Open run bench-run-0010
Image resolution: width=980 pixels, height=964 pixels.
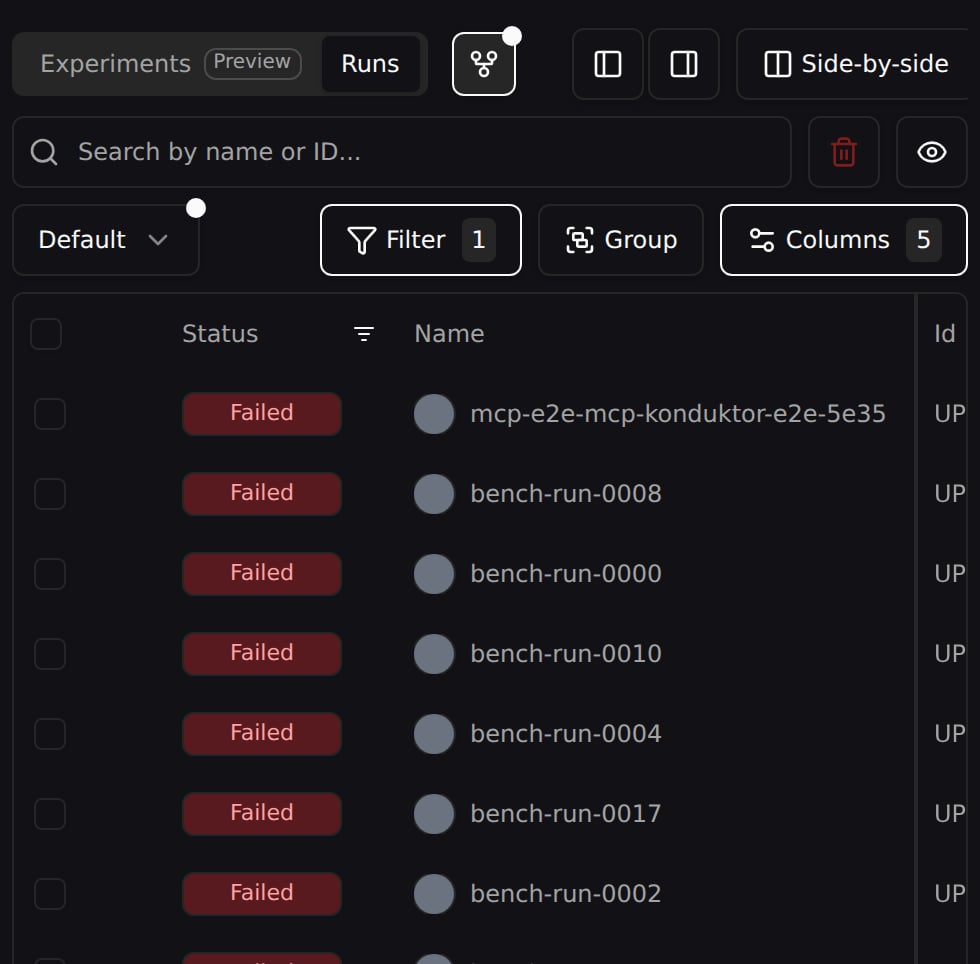pyautogui.click(x=566, y=654)
